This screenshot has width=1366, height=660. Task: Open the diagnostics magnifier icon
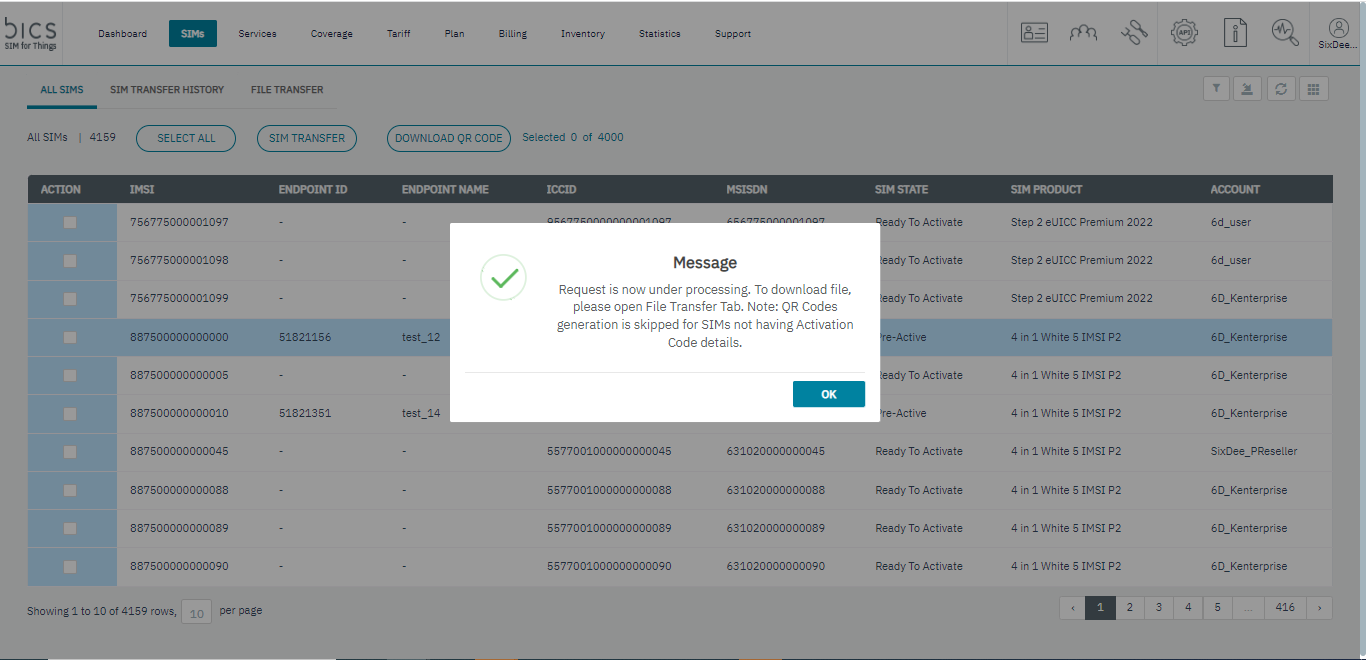[1285, 32]
